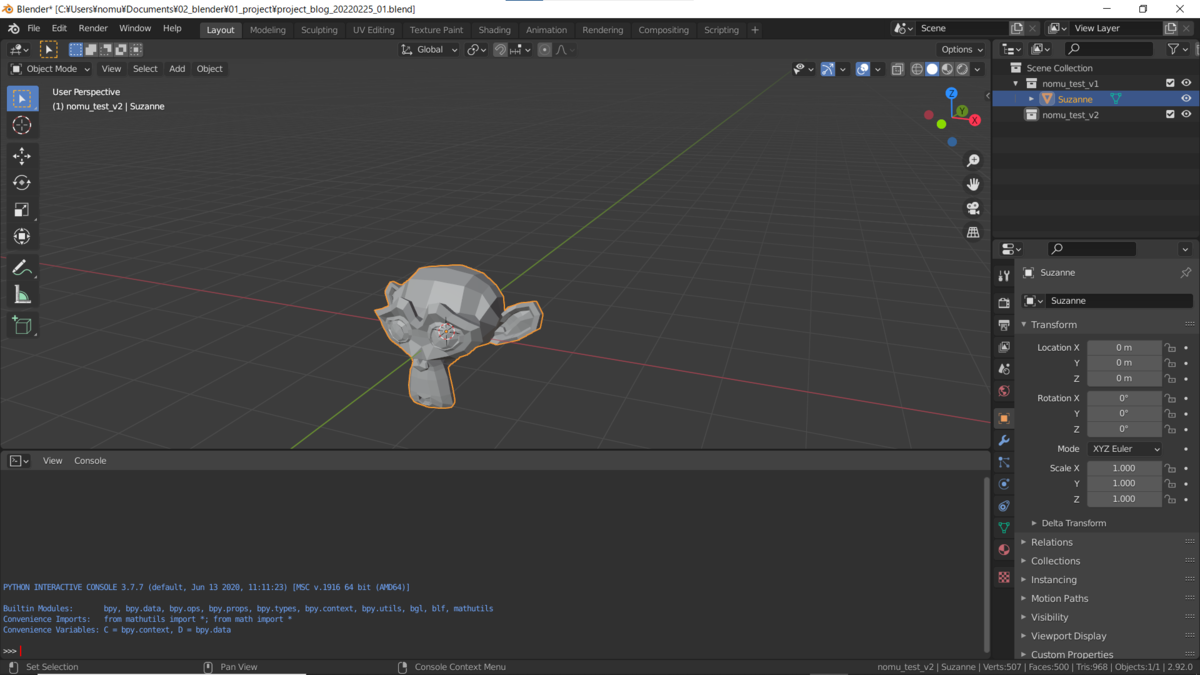This screenshot has height=675, width=1200.
Task: Toggle nomu_test_v2 collection exclude checkbox
Action: (x=1170, y=115)
